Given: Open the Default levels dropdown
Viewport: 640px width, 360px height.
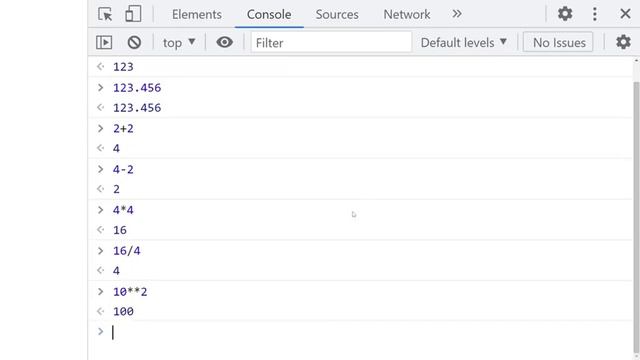Looking at the screenshot, I should pos(464,42).
